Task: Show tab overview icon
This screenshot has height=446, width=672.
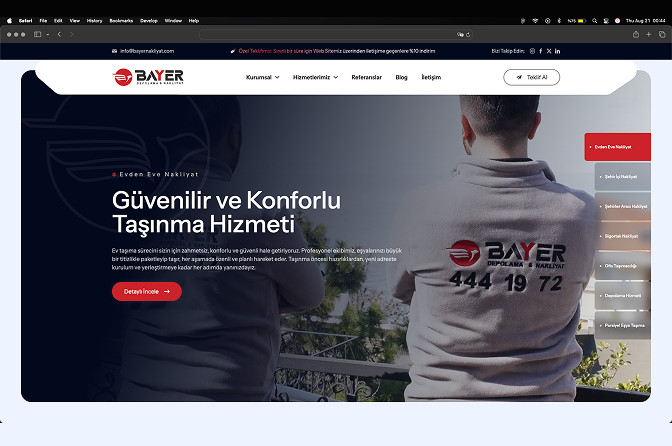Action: click(662, 34)
